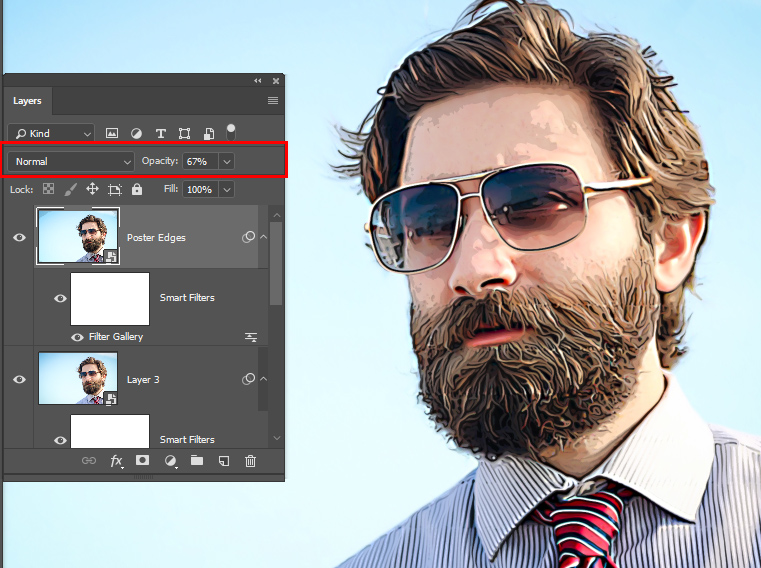
Task: Create a new group folder
Action: [197, 460]
